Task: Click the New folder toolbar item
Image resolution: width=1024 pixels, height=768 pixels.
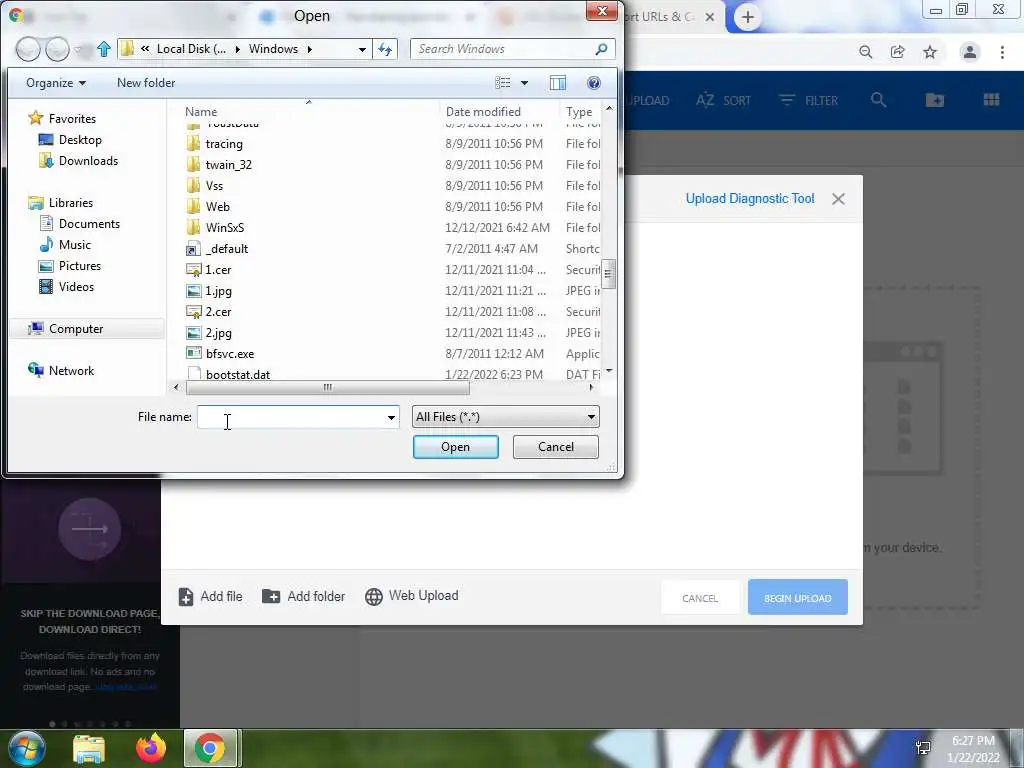Action: click(146, 83)
